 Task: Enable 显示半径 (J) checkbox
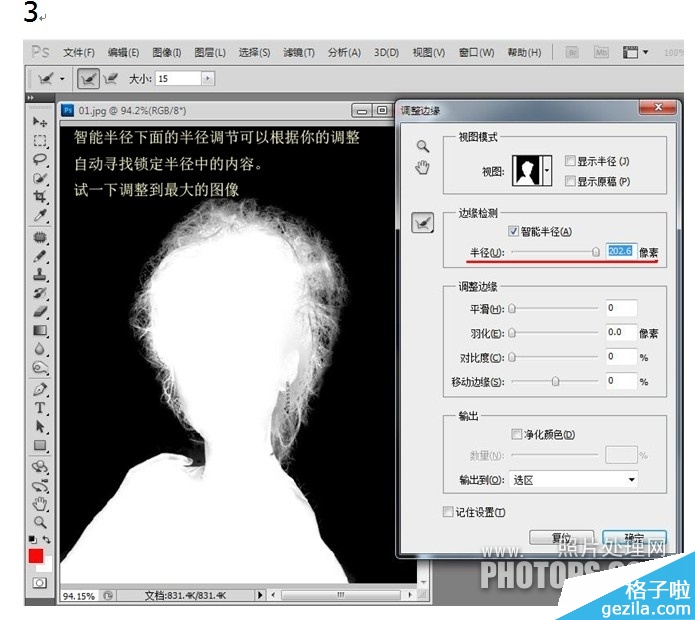point(570,162)
